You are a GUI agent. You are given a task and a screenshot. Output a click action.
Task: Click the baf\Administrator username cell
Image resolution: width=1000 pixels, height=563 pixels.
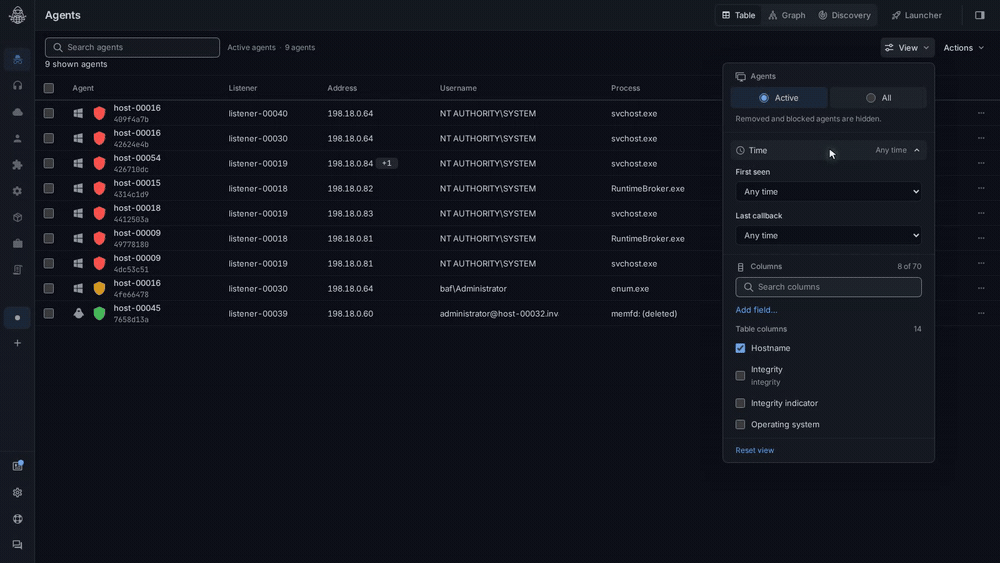(x=473, y=288)
